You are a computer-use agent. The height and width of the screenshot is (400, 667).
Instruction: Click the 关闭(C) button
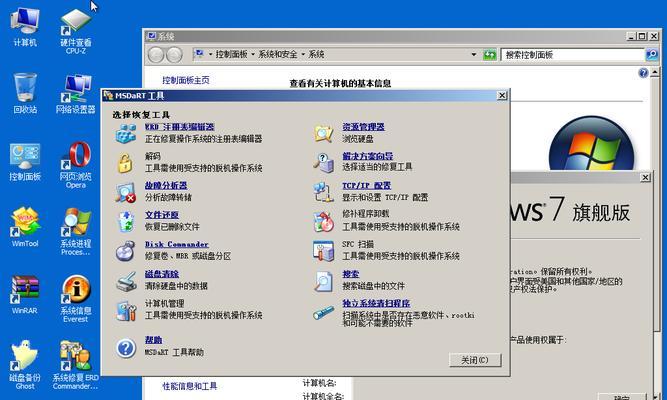[475, 360]
